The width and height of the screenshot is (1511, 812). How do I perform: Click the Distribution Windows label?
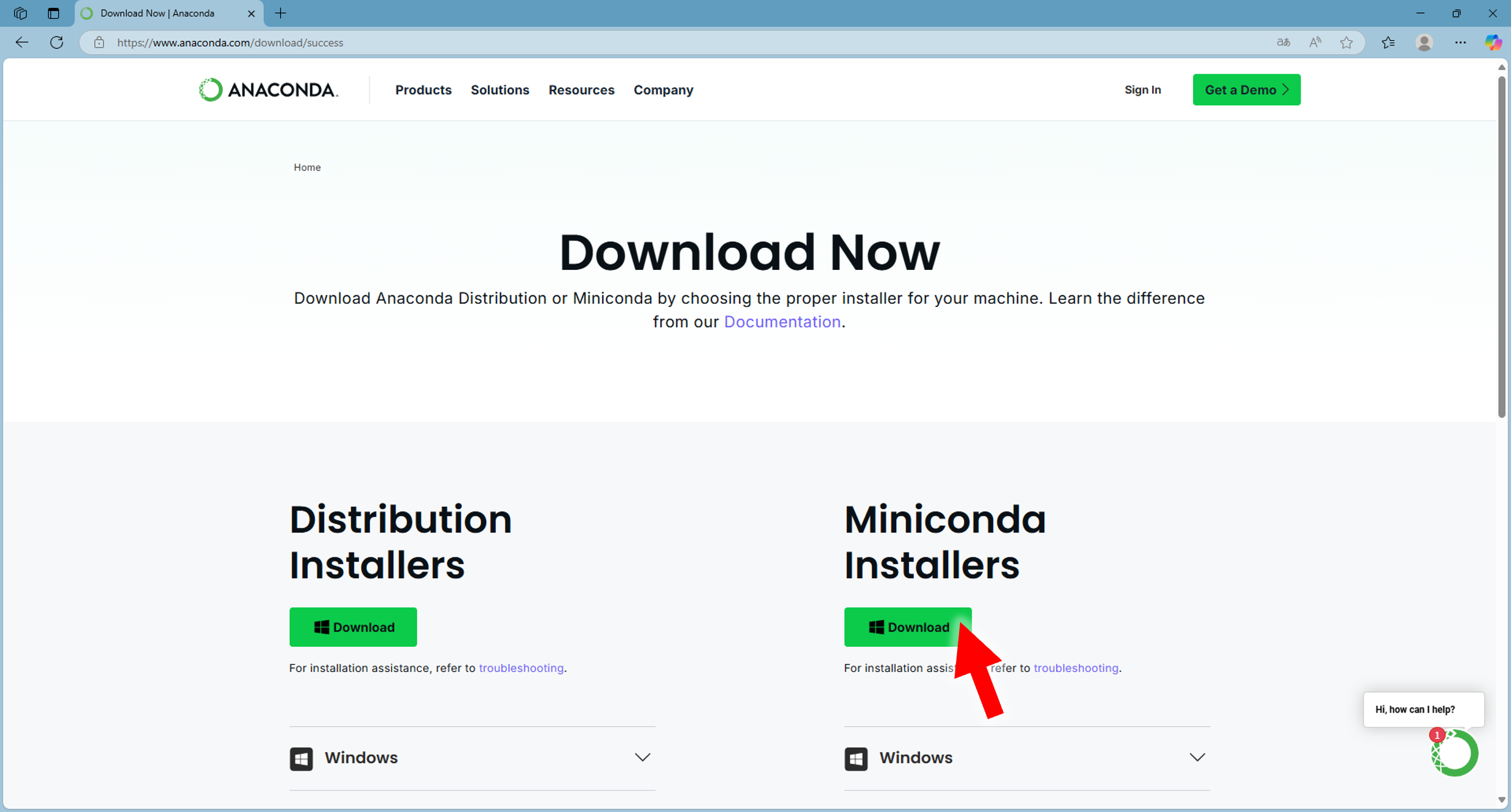361,757
